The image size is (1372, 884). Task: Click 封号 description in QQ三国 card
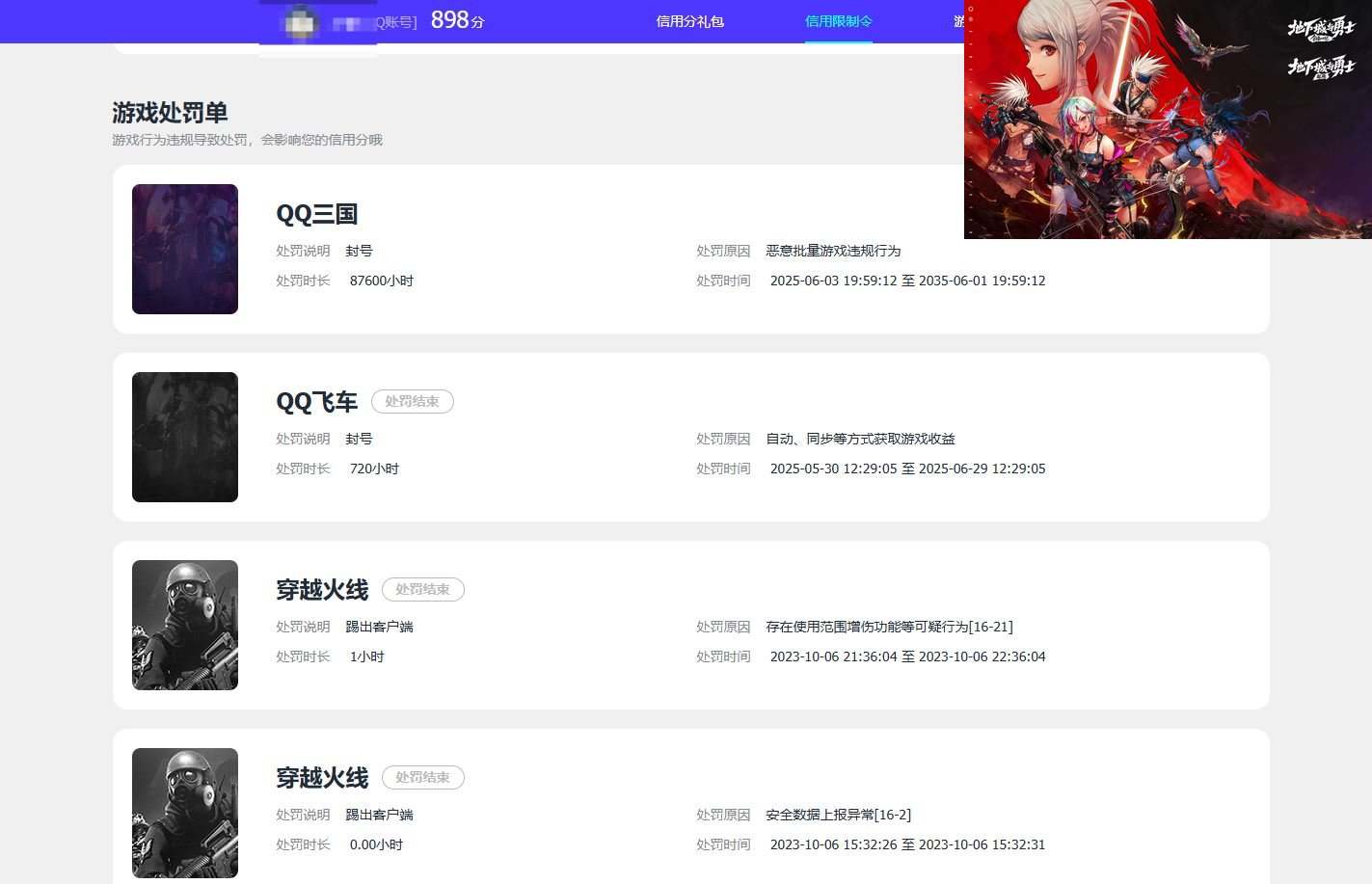pyautogui.click(x=359, y=251)
